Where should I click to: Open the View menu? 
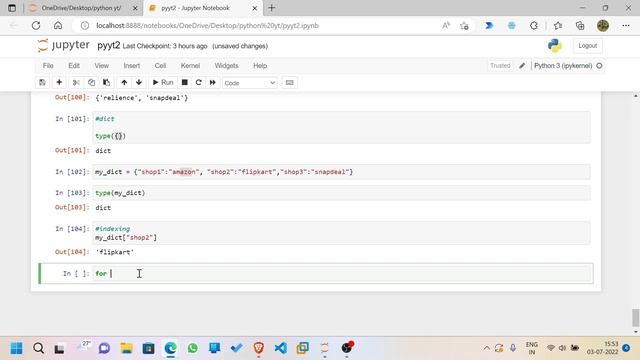point(102,66)
